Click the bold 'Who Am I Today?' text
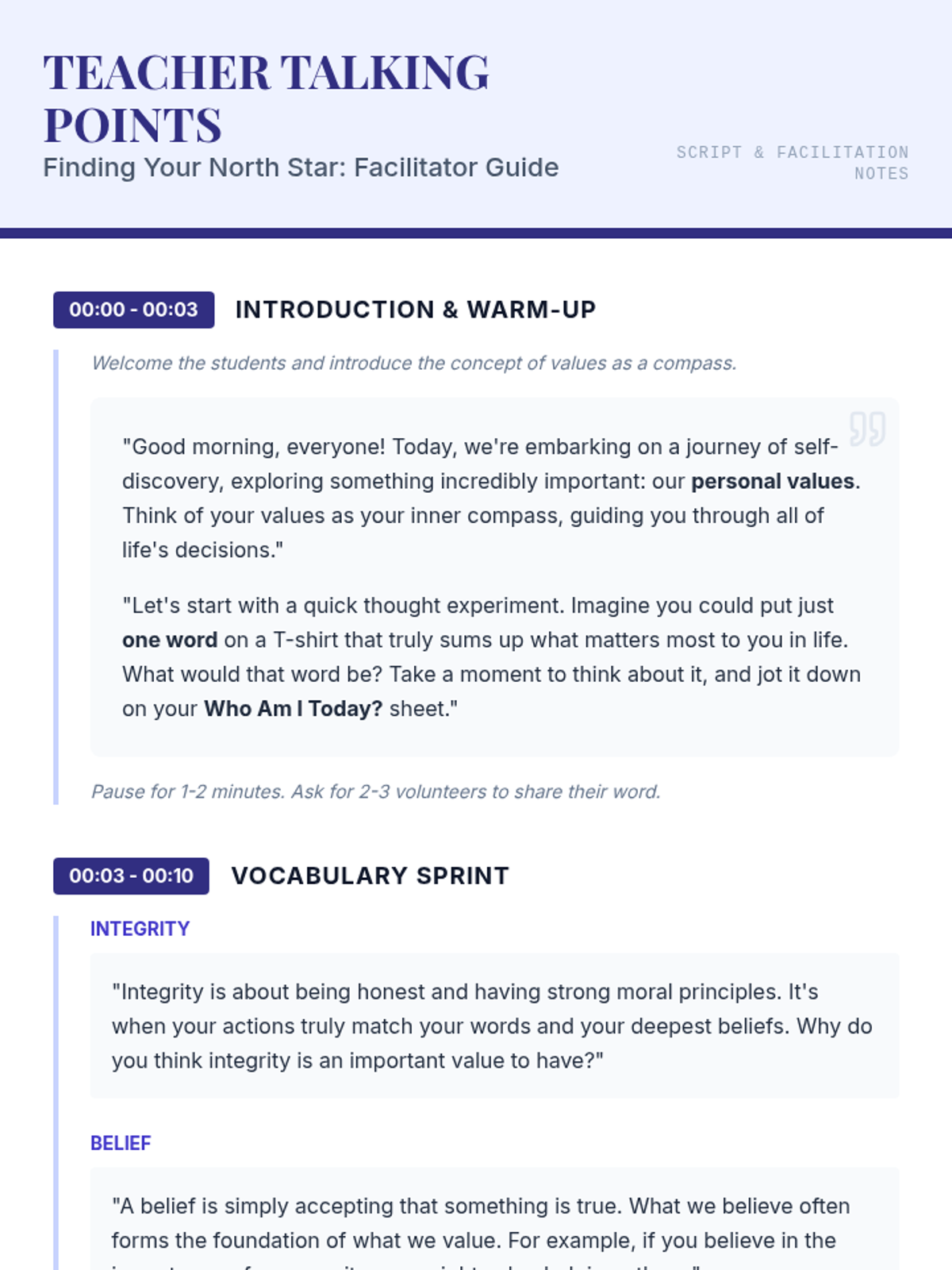This screenshot has height=1270, width=952. 293,708
